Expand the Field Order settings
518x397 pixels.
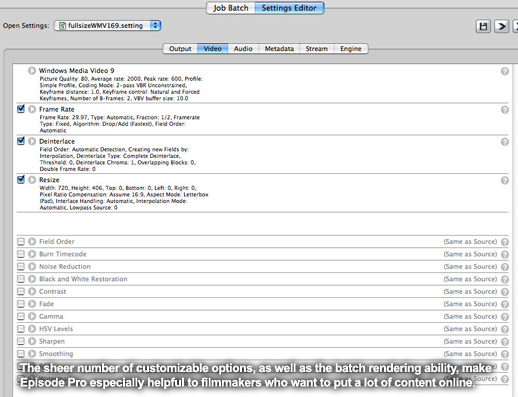click(x=32, y=242)
